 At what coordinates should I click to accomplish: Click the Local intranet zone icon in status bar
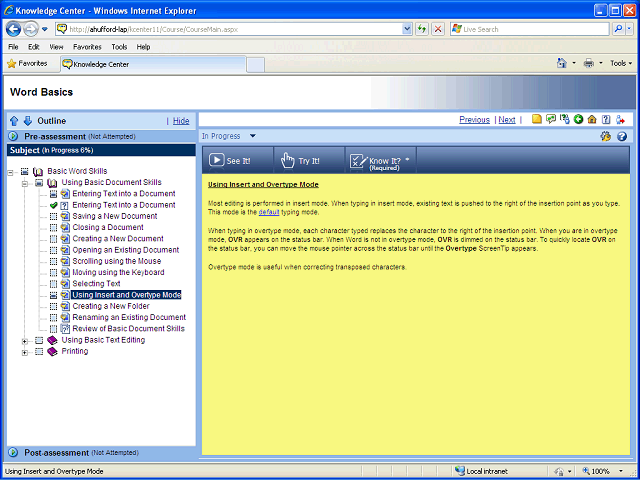(x=460, y=471)
